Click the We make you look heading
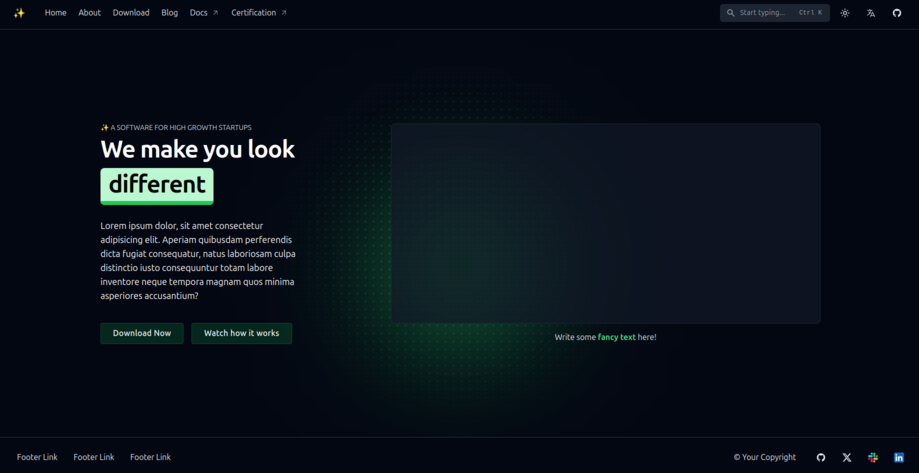This screenshot has width=919, height=473. click(198, 149)
